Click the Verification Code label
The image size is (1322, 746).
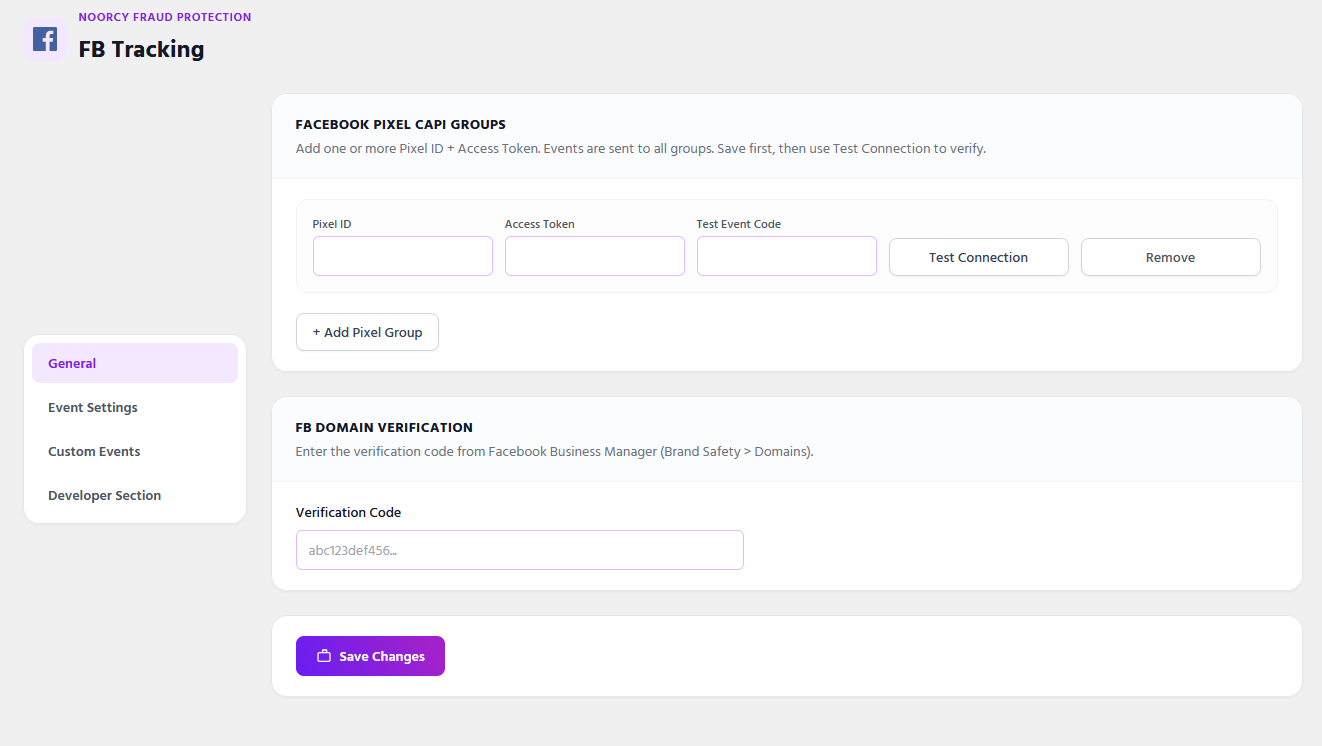pyautogui.click(x=348, y=512)
